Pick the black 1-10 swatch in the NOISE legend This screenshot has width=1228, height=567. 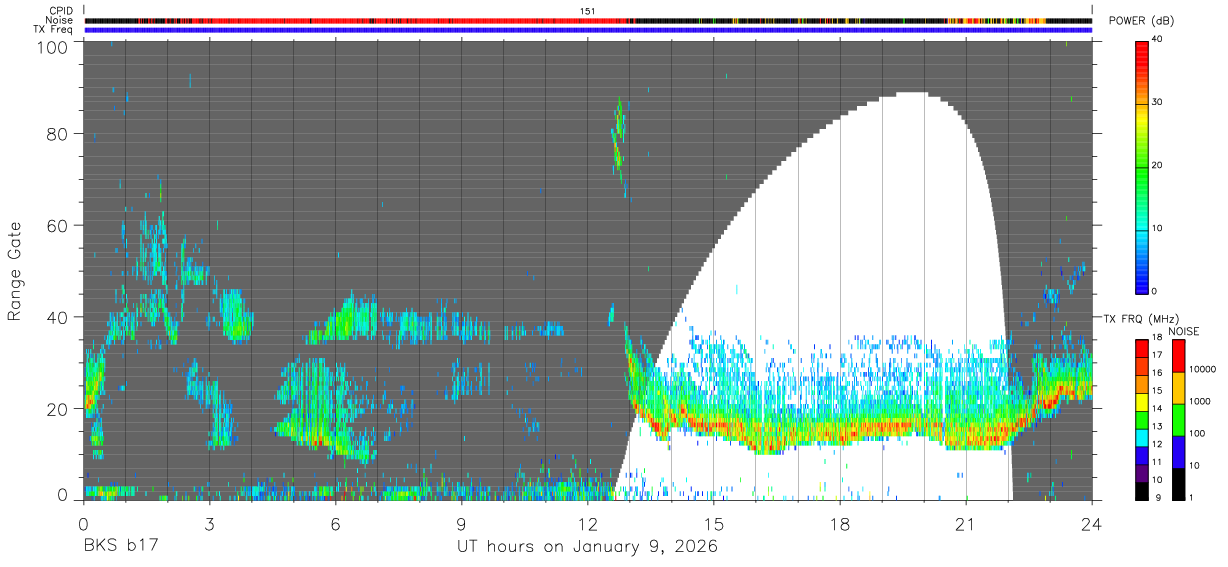click(x=1178, y=484)
